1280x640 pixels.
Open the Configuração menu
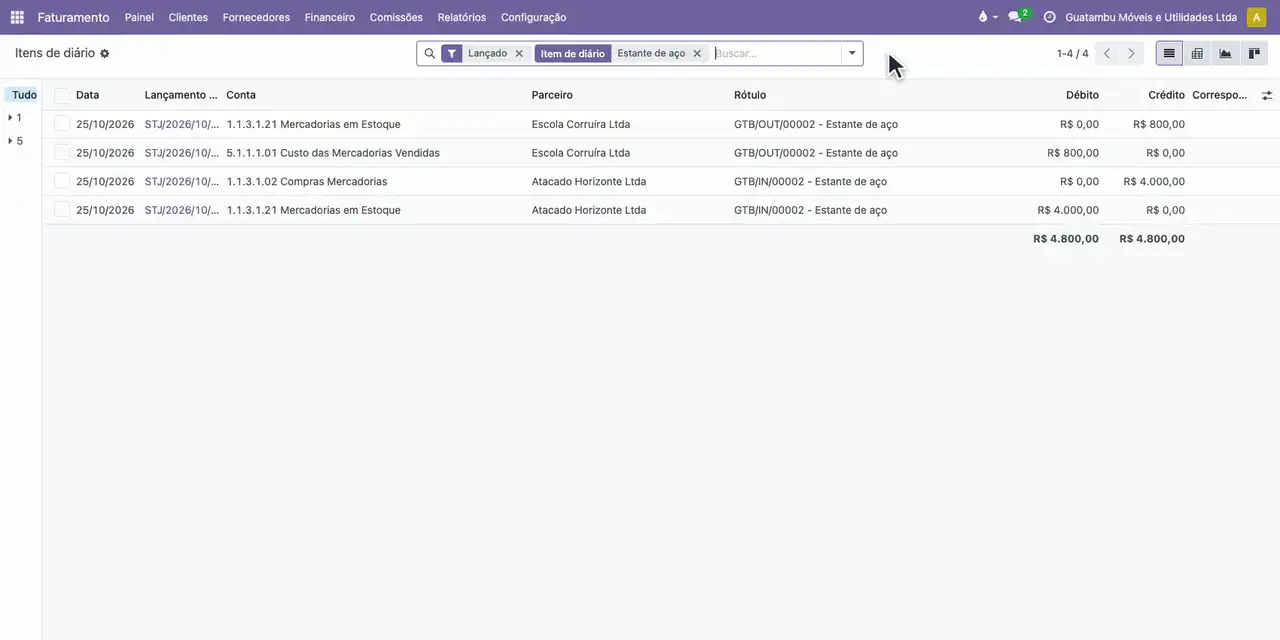click(533, 17)
